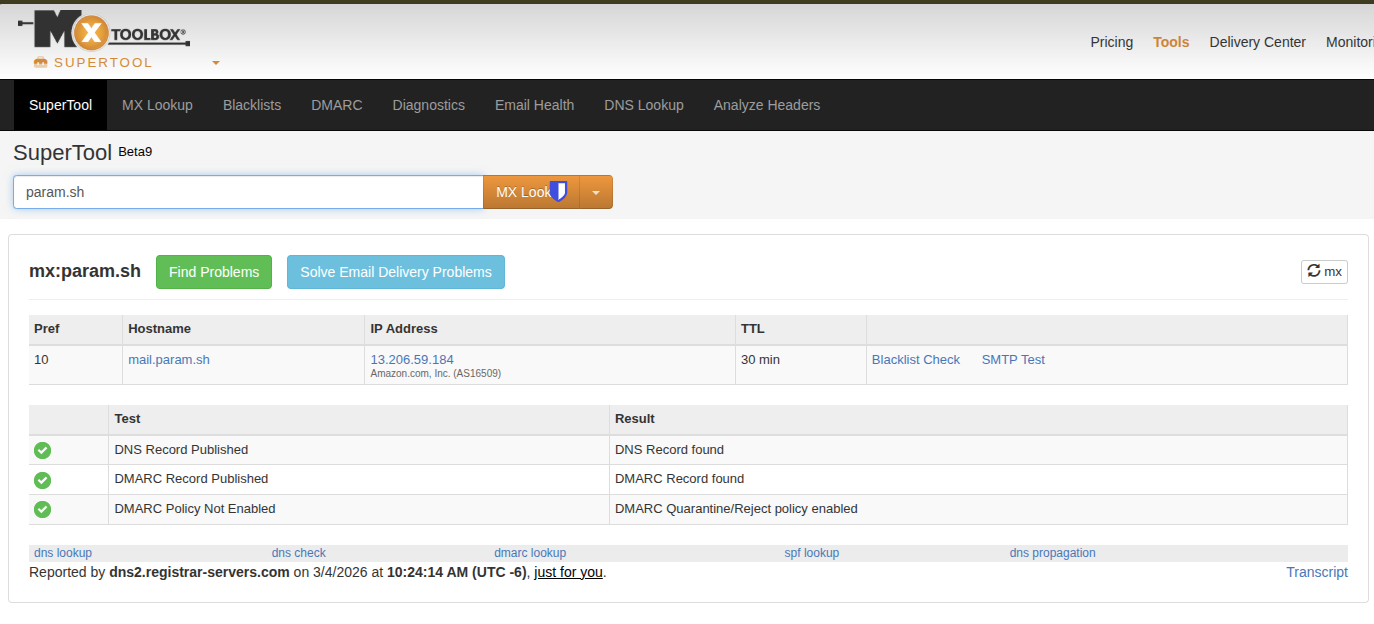Run the Blacklist Check link

(915, 360)
